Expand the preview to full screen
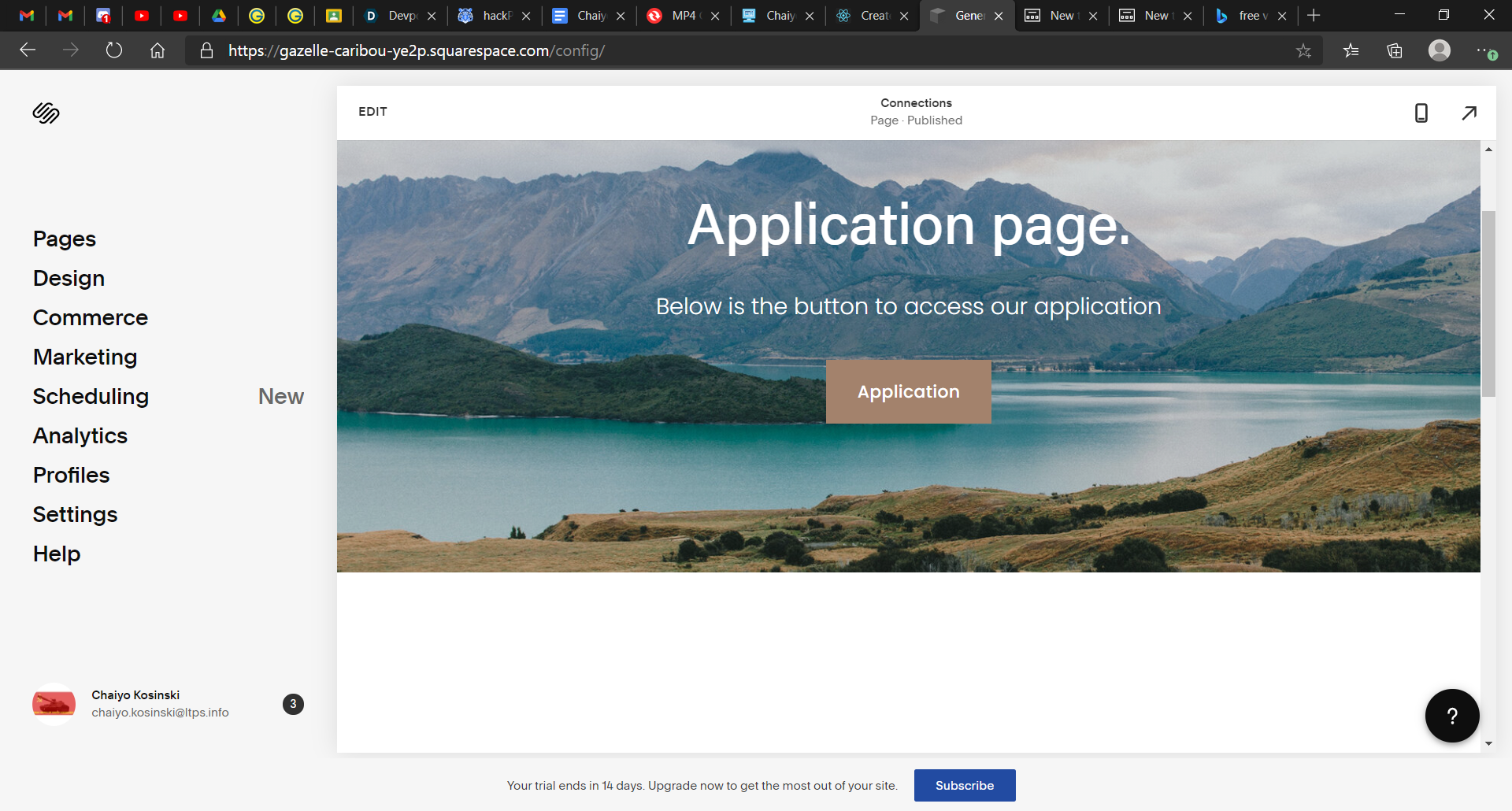This screenshot has height=811, width=1512. pos(1469,113)
